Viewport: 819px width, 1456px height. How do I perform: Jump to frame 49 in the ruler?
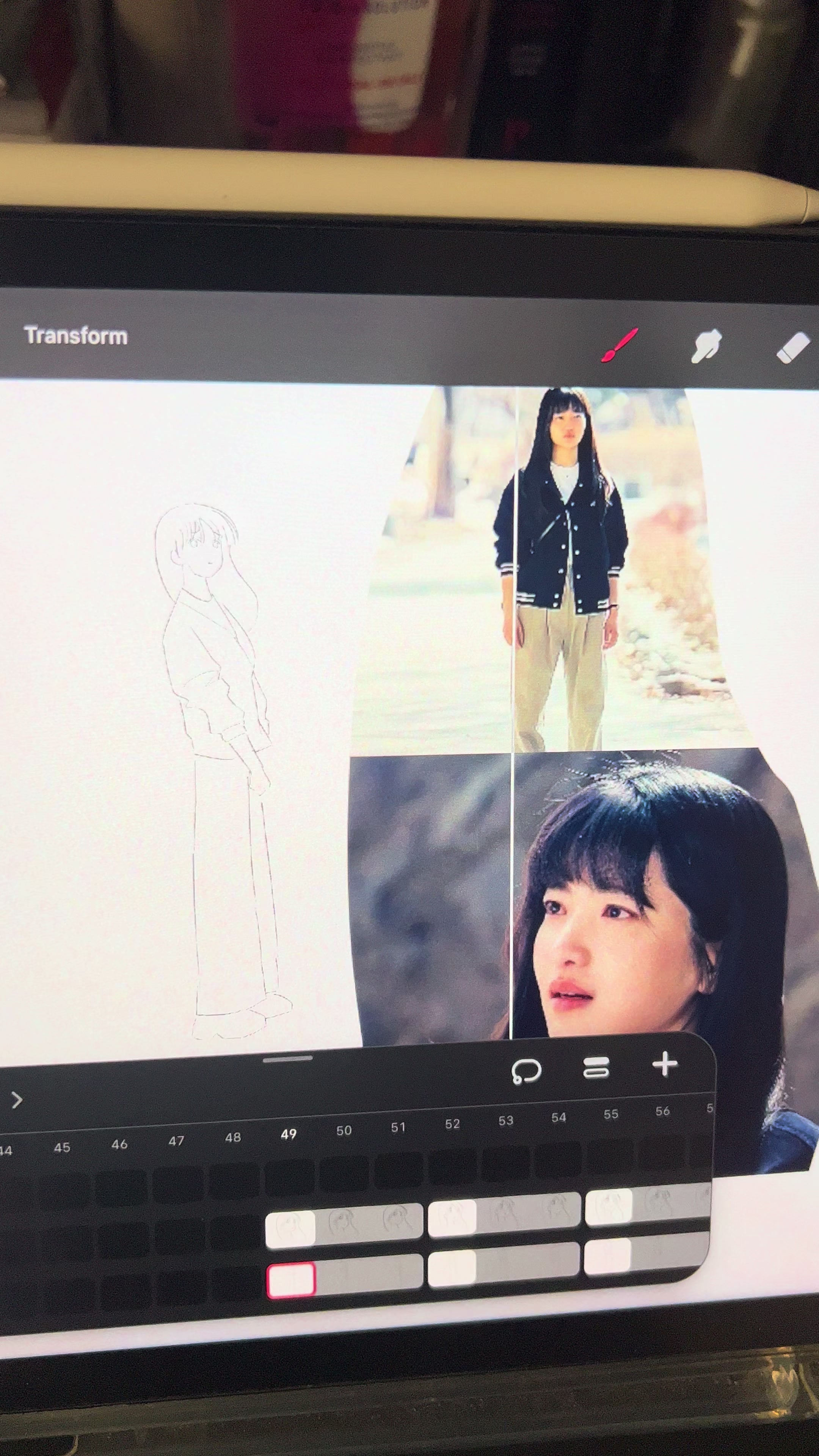click(289, 1134)
